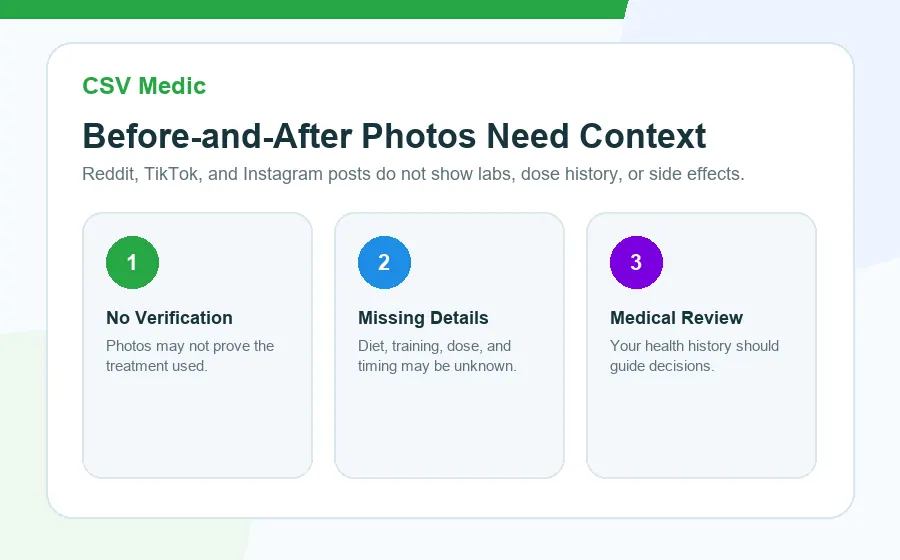Click the CSV Medic brand name
Image resolution: width=900 pixels, height=560 pixels.
[x=144, y=86]
